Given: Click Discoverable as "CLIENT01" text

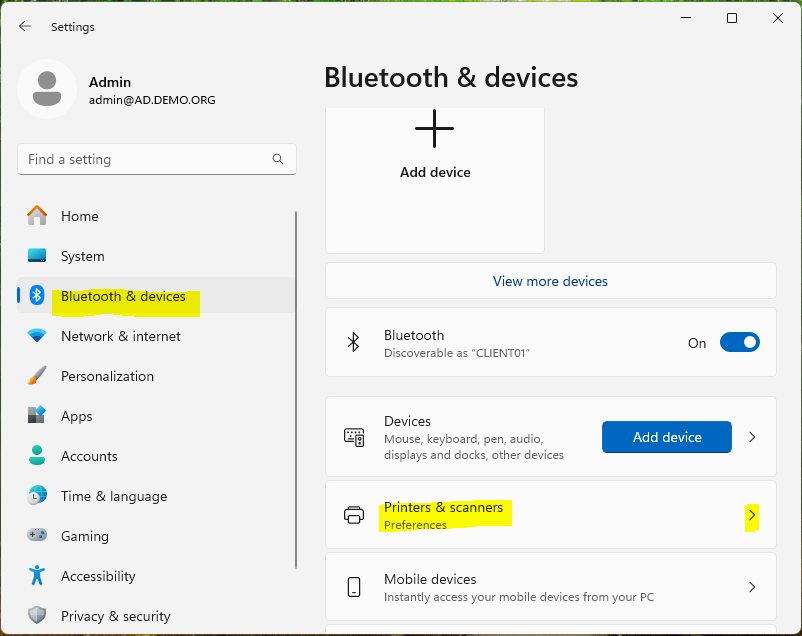Looking at the screenshot, I should (x=457, y=353).
